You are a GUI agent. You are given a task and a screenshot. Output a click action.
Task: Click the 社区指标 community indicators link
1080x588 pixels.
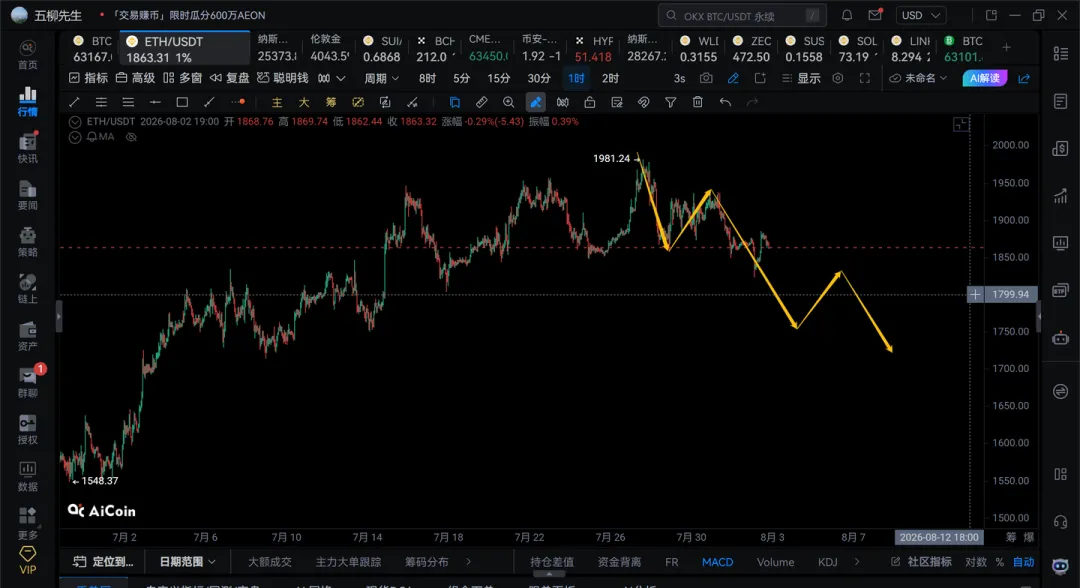click(922, 562)
